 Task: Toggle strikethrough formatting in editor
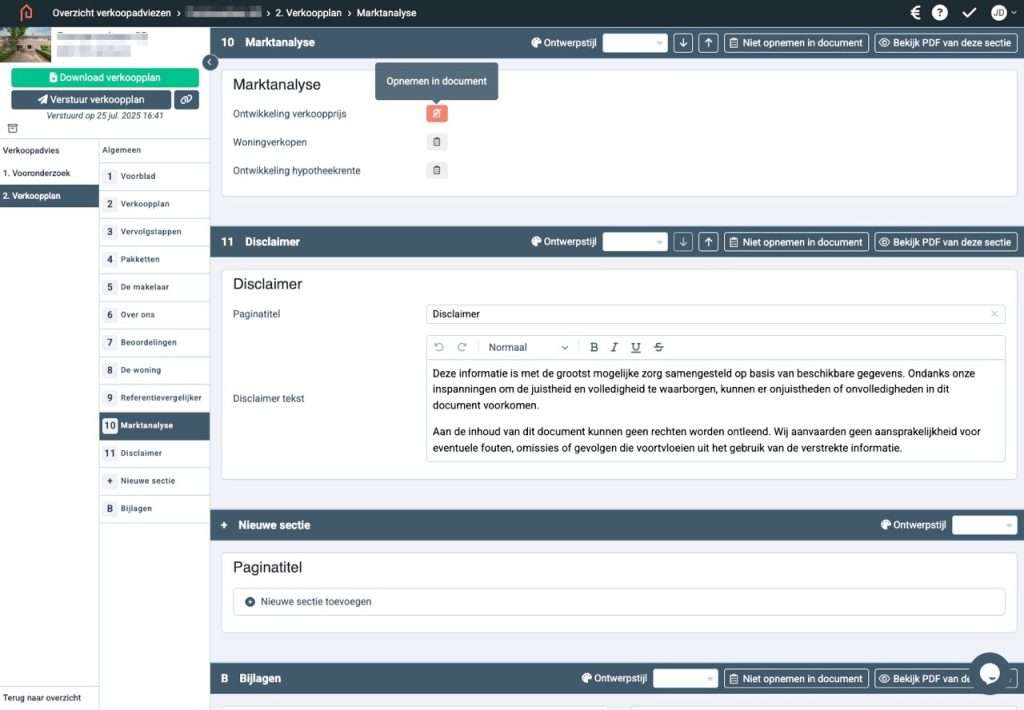(658, 347)
